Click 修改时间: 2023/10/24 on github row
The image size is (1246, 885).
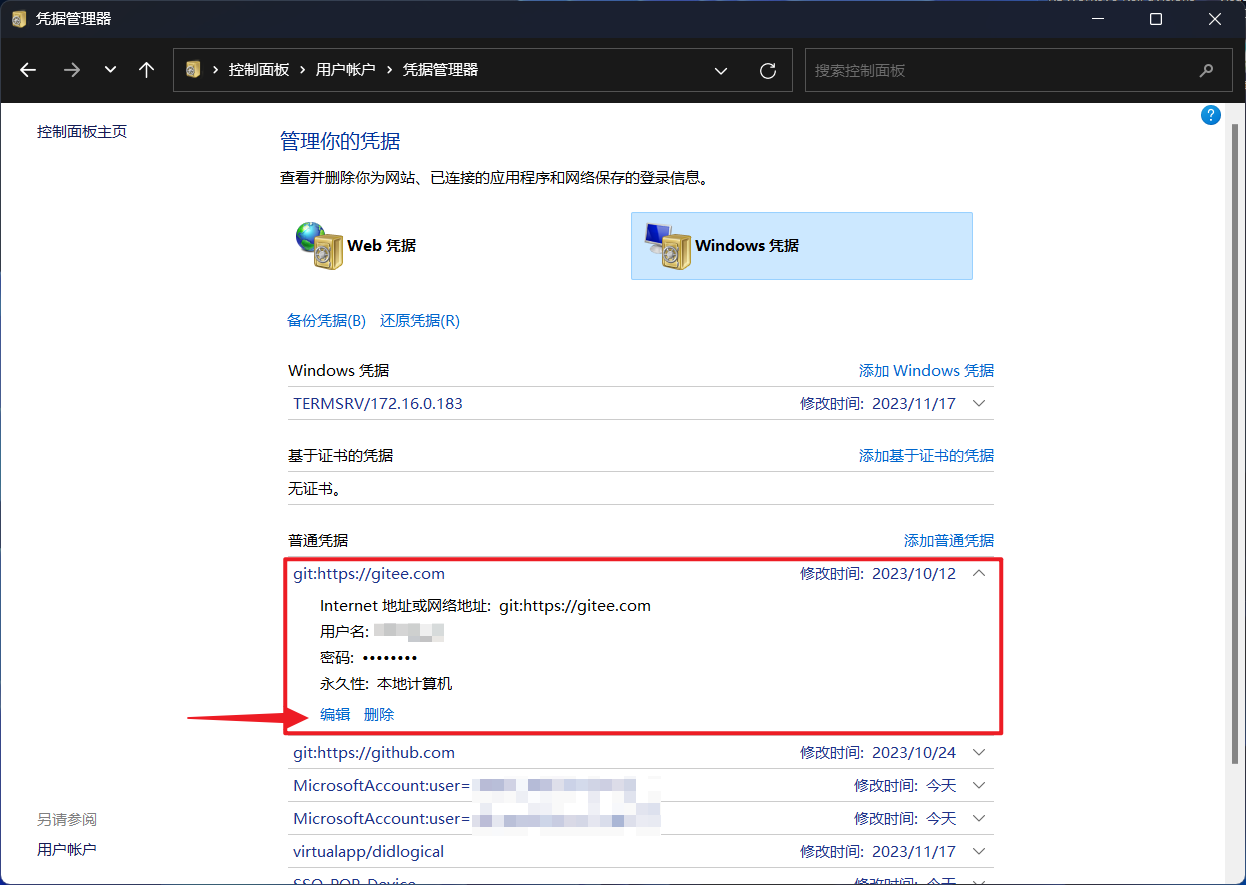[878, 753]
